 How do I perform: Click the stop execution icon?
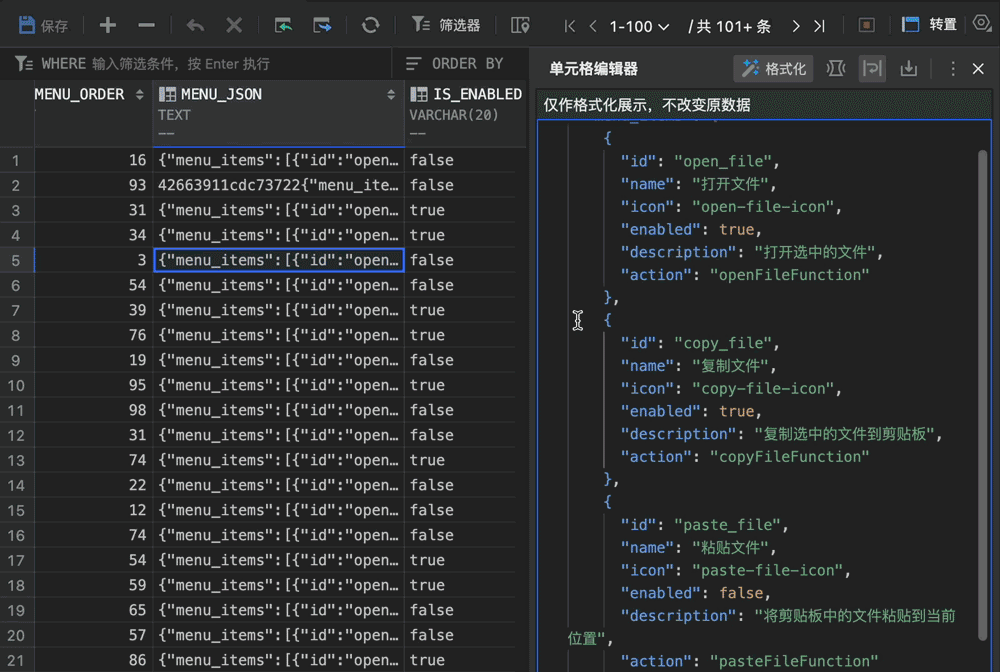(866, 26)
